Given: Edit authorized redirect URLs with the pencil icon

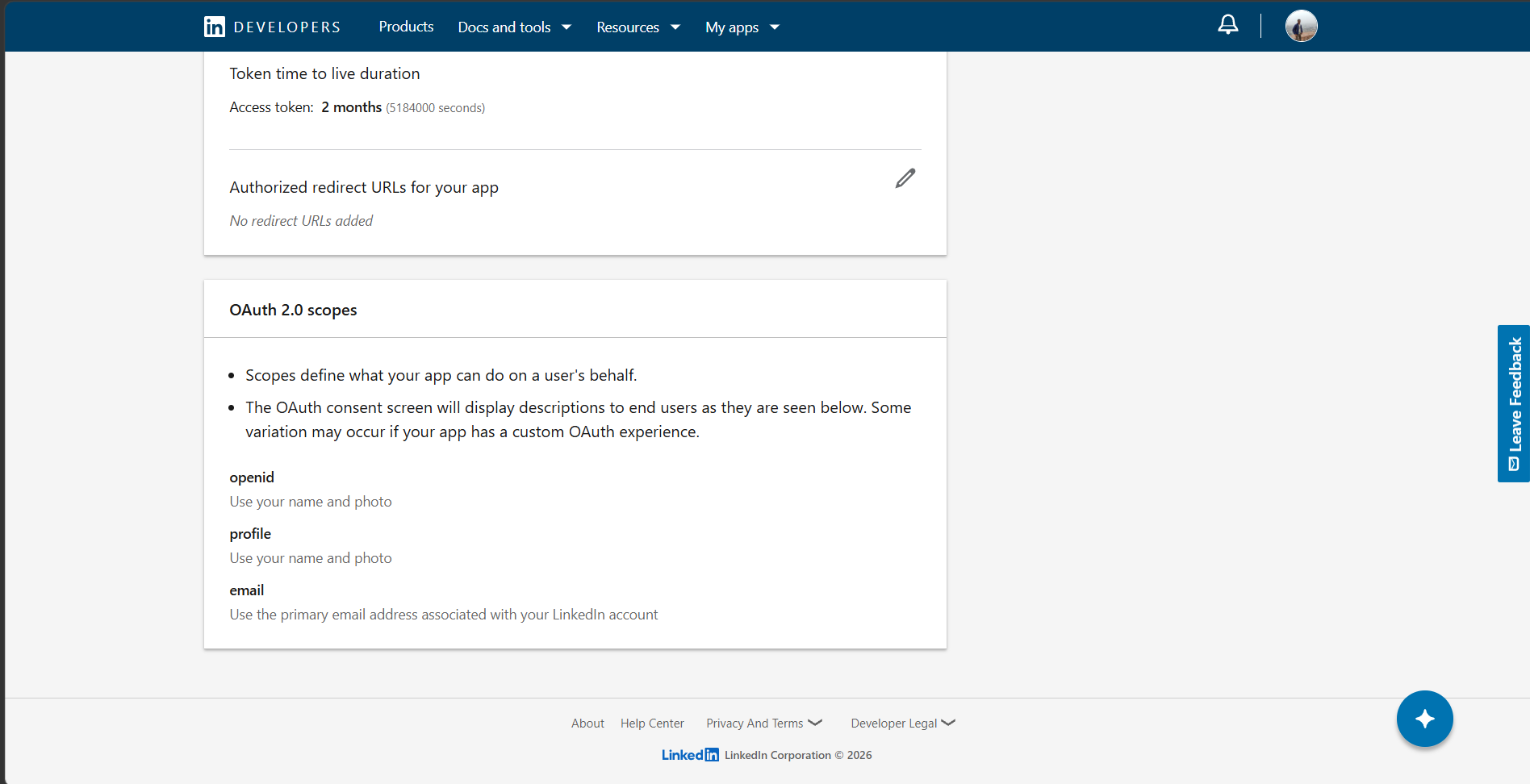Looking at the screenshot, I should [x=905, y=178].
